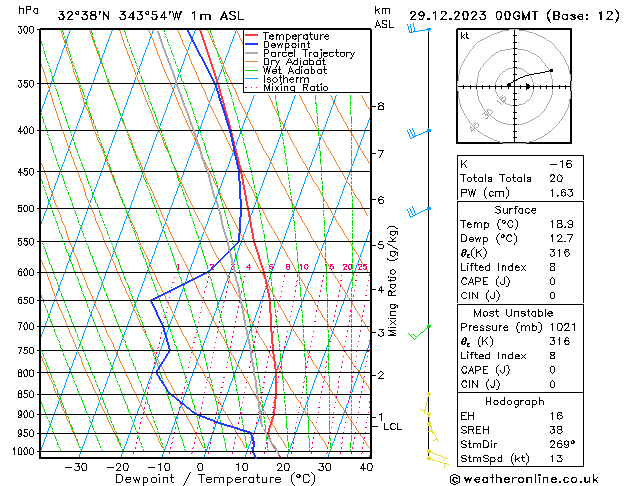Click the green wind barb at 700 hPa
The height and width of the screenshot is (486, 629).
[420, 332]
